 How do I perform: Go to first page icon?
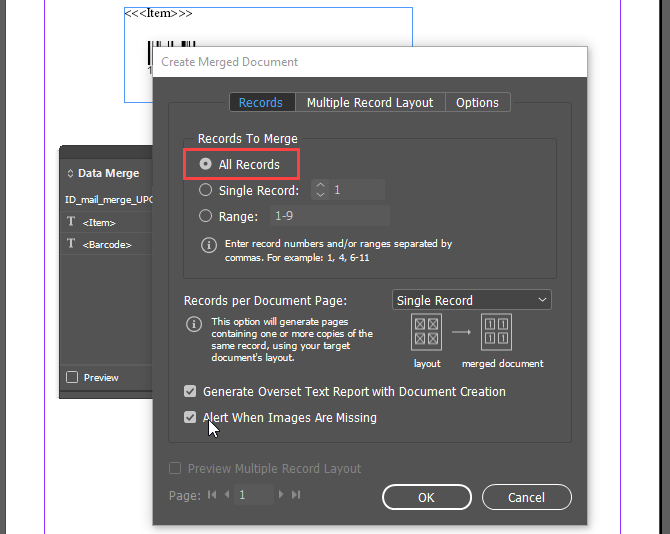click(212, 495)
